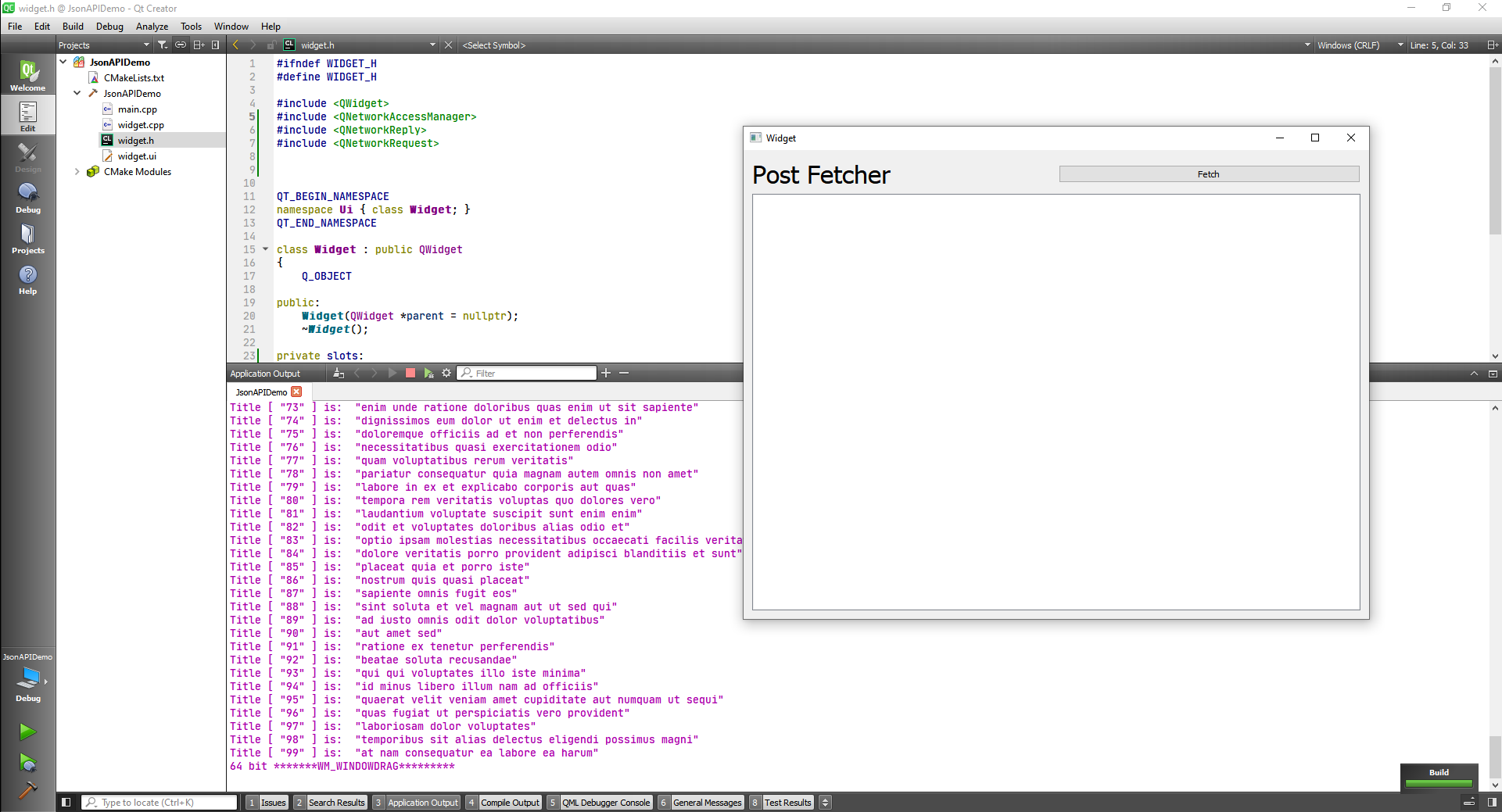Open the Projects view dropdown

point(103,45)
